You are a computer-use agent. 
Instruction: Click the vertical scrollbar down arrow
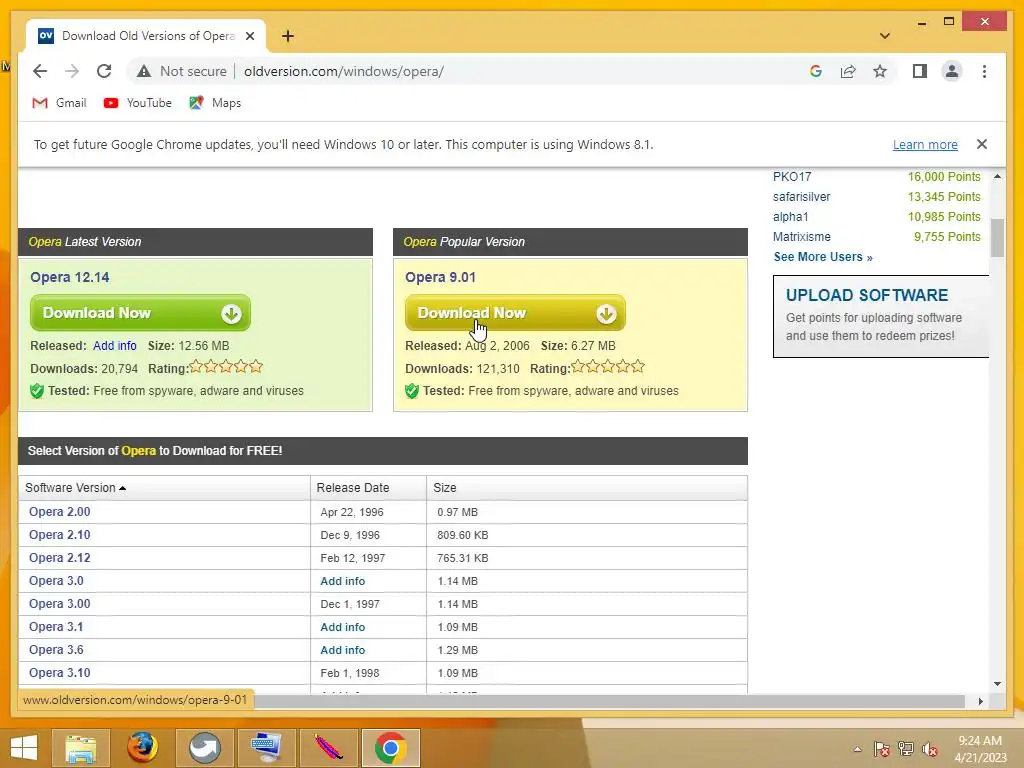997,684
